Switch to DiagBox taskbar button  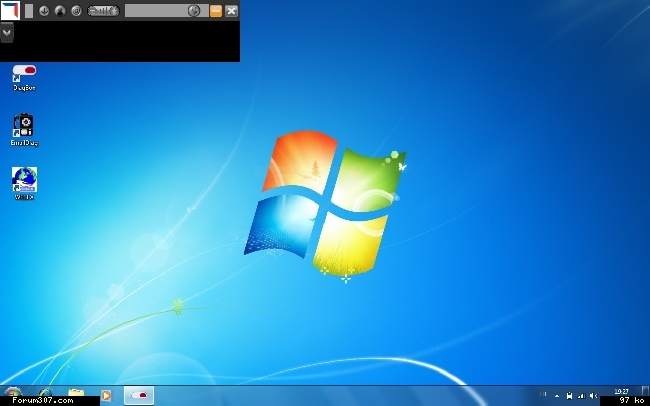(x=139, y=395)
